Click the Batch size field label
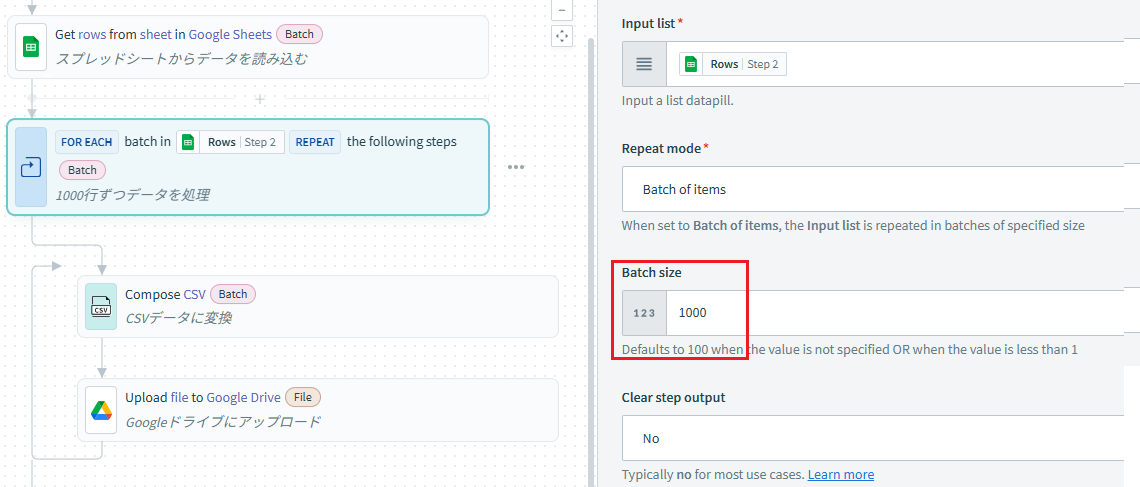 tap(651, 273)
